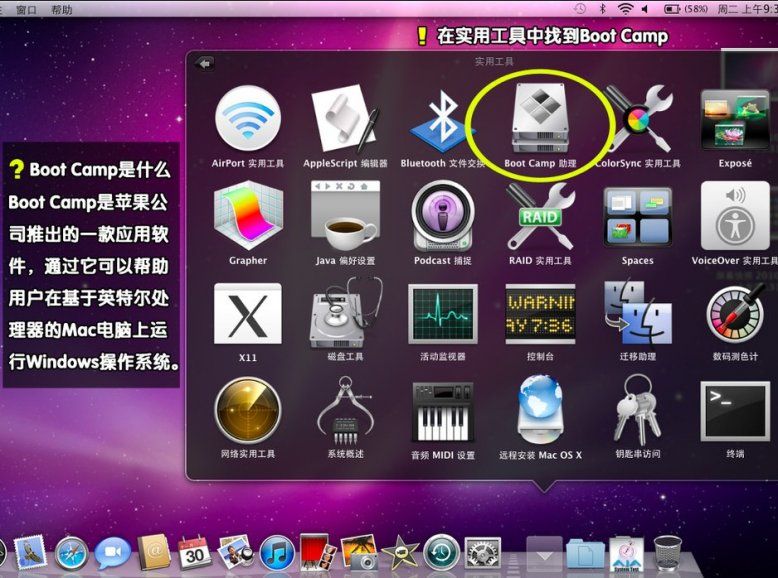Open the Wi-Fi menu bar status
Image resolution: width=778 pixels, height=578 pixels.
[x=625, y=8]
